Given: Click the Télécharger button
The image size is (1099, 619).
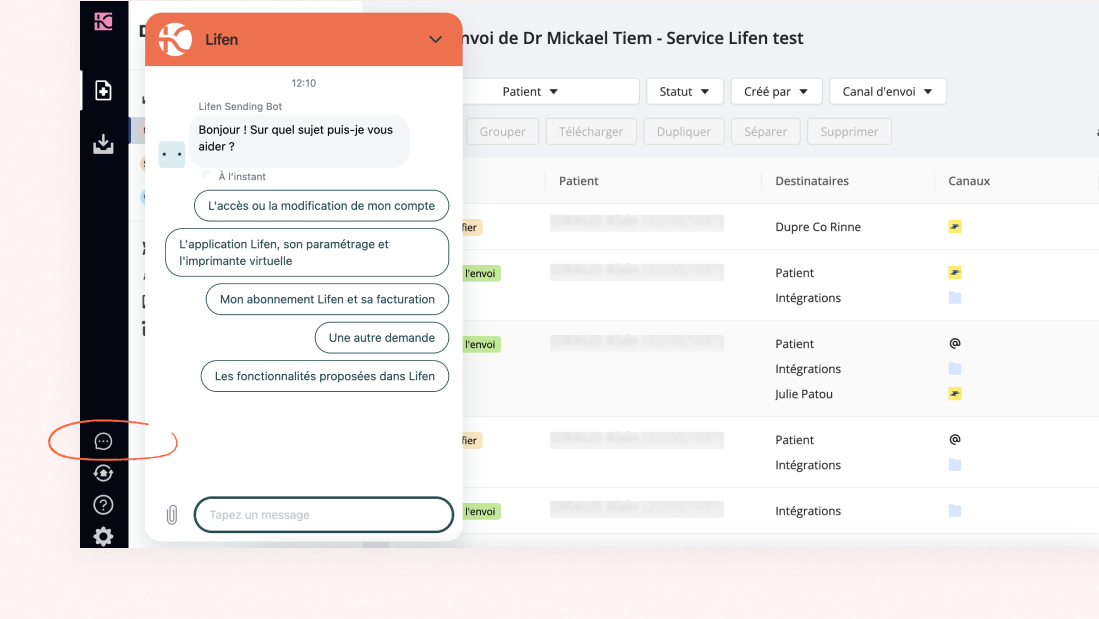Looking at the screenshot, I should 591,132.
